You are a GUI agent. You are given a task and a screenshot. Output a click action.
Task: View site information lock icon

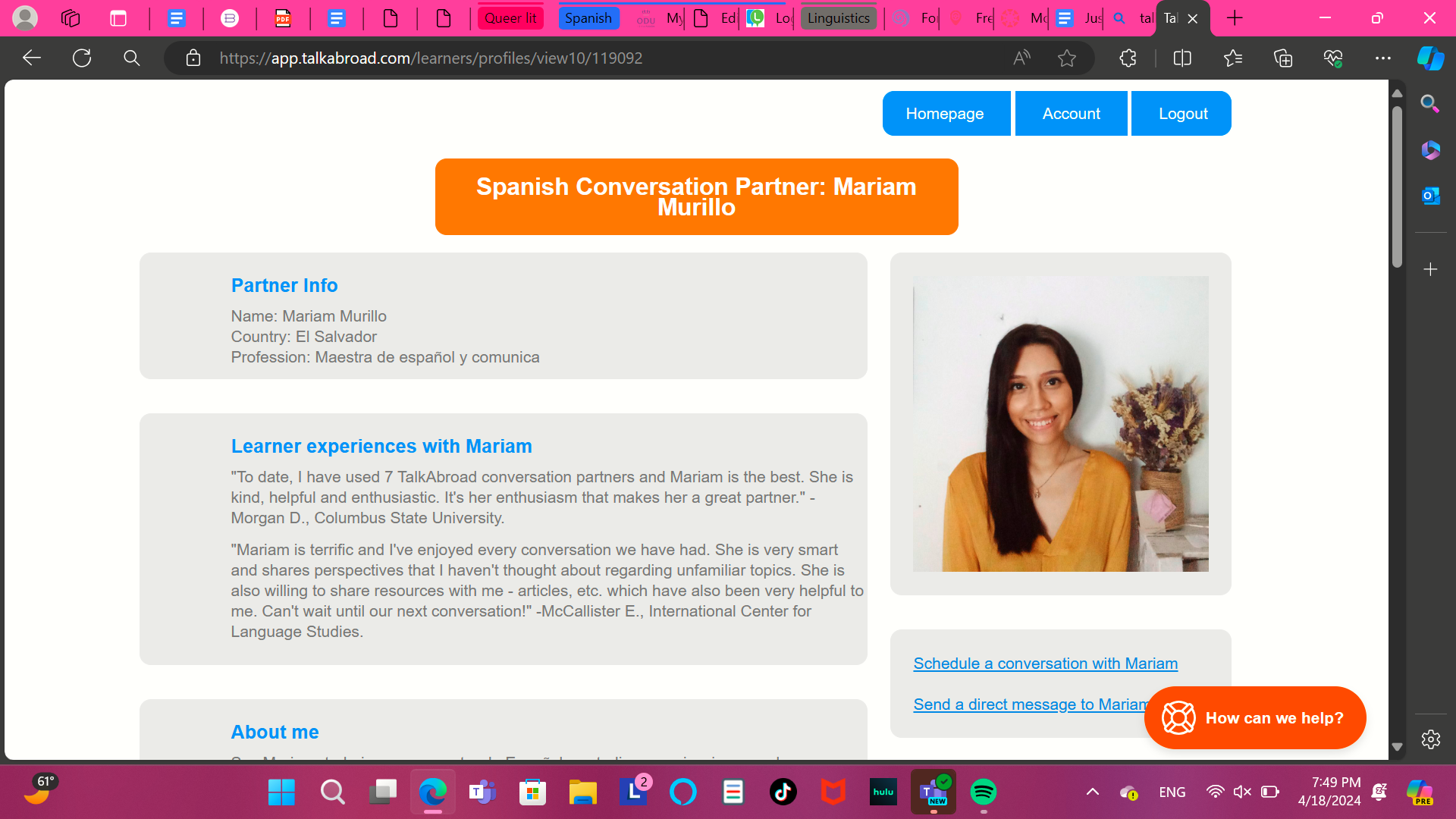(193, 58)
